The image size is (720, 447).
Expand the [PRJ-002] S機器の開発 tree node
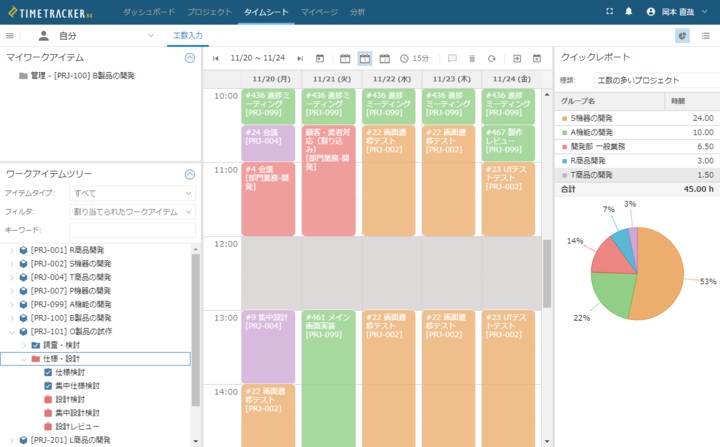point(12,263)
